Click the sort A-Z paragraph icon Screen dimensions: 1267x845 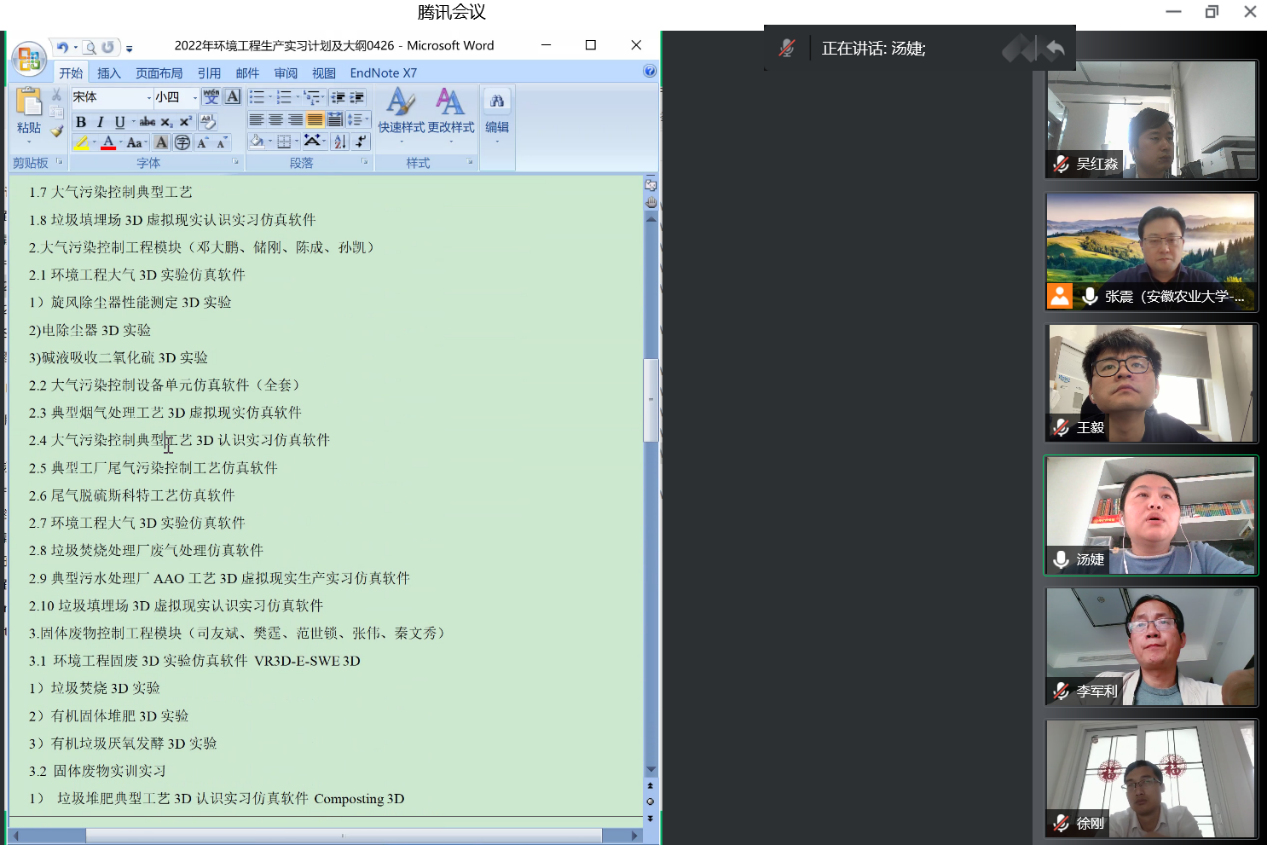click(339, 142)
